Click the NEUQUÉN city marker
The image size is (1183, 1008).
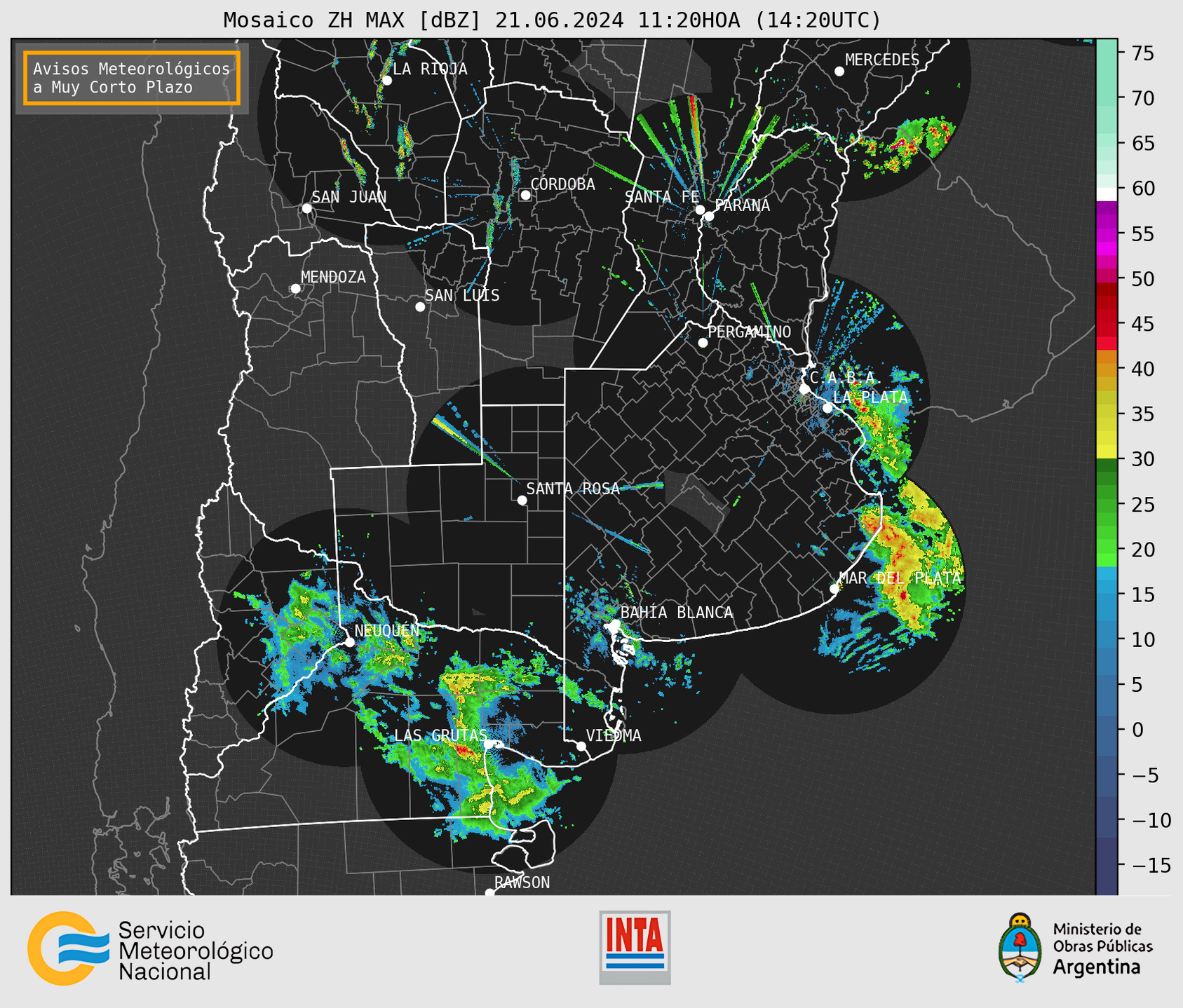pyautogui.click(x=349, y=642)
